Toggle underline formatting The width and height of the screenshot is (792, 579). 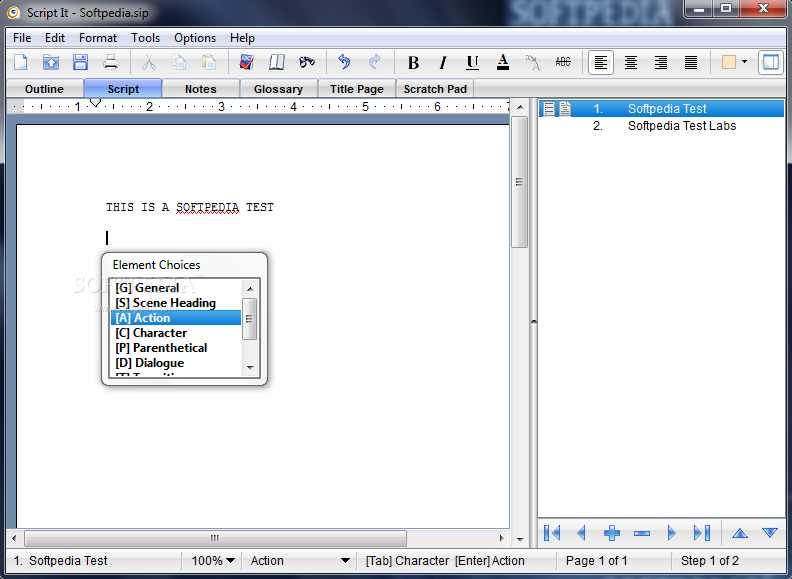click(473, 62)
